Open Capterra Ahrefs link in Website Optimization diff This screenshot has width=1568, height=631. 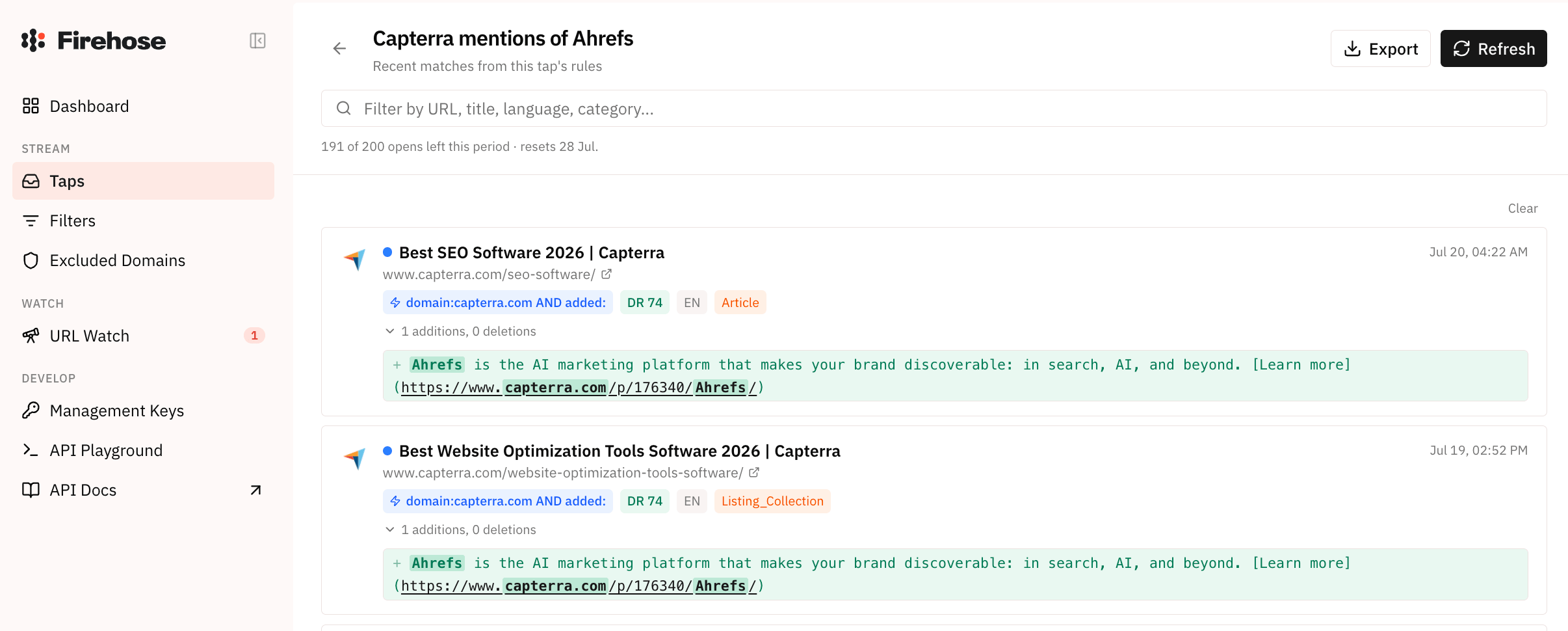[579, 586]
